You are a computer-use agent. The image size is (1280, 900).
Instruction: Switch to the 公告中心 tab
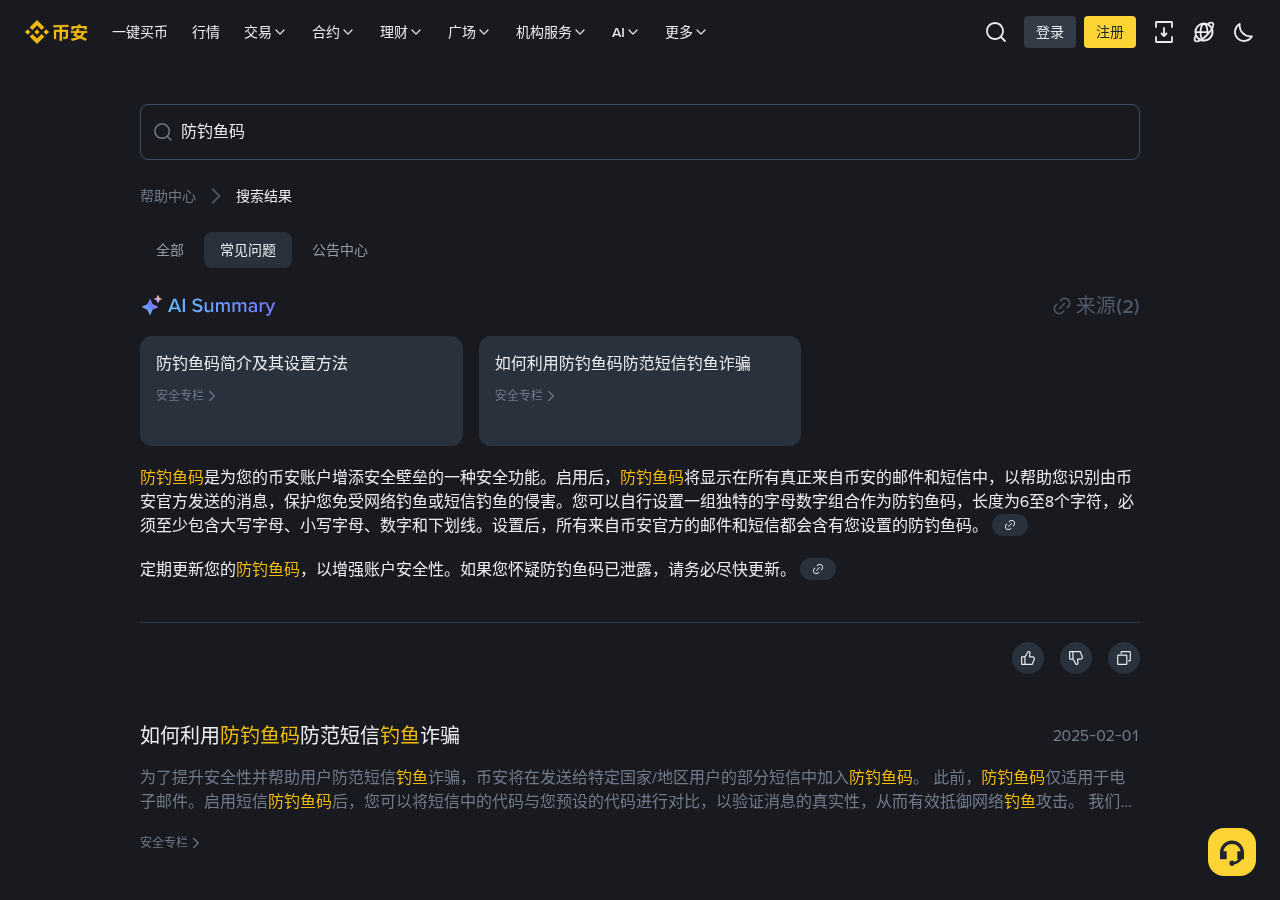click(x=340, y=250)
